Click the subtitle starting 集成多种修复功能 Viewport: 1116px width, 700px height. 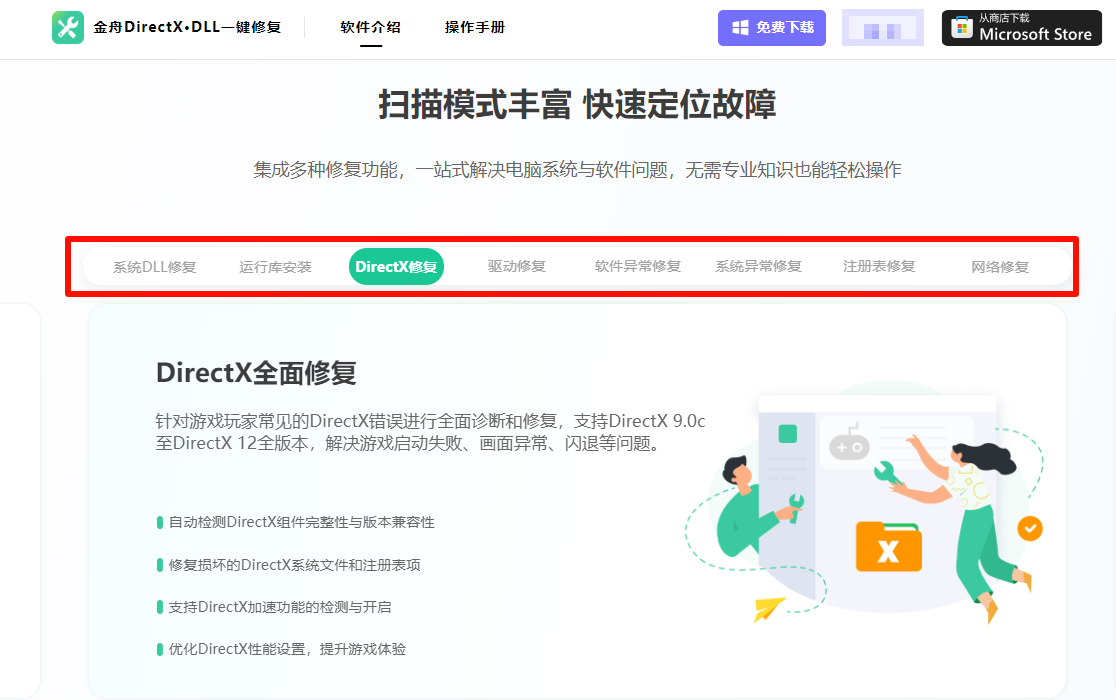pyautogui.click(x=577, y=170)
